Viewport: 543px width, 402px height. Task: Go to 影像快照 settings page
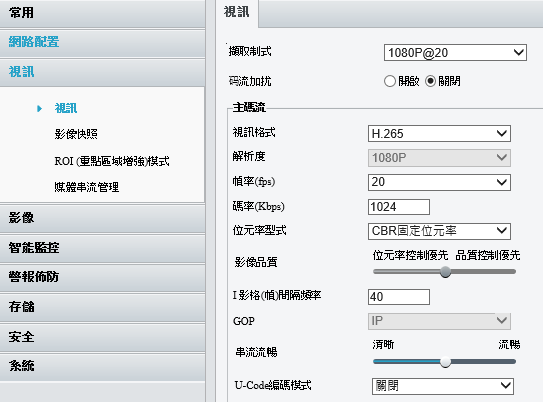point(76,134)
